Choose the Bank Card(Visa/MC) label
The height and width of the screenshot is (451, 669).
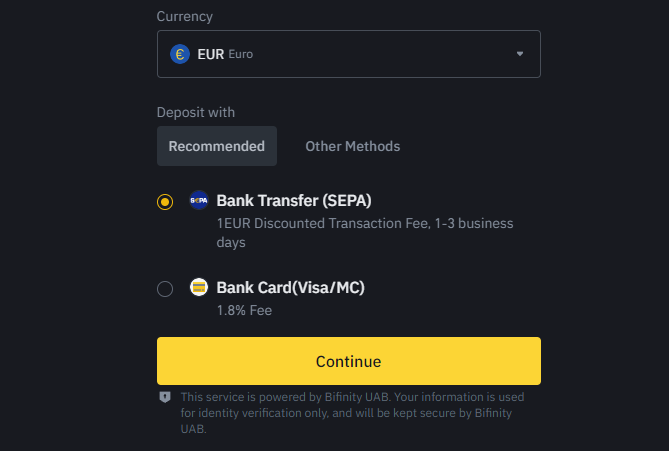click(291, 288)
